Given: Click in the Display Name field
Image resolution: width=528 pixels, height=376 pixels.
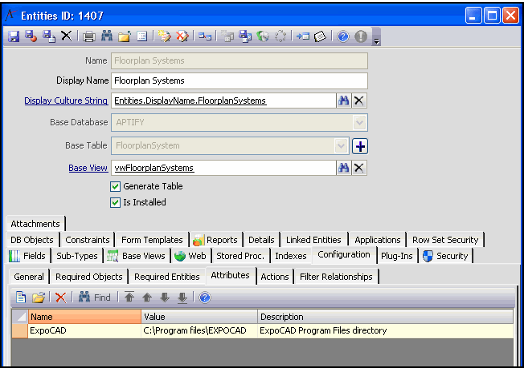Looking at the screenshot, I should [x=239, y=81].
